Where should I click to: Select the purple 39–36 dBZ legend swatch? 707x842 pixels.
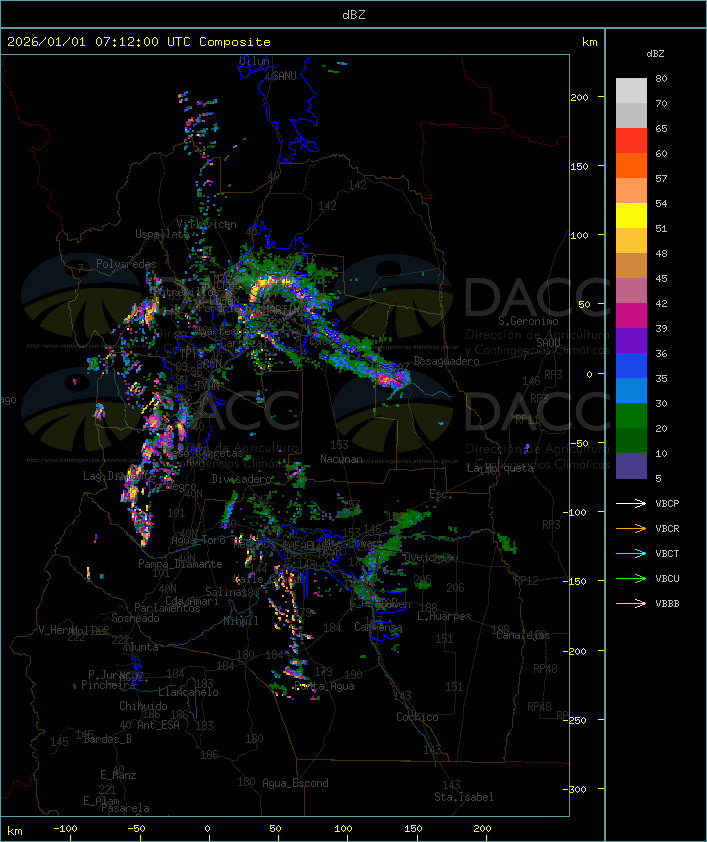(x=631, y=340)
